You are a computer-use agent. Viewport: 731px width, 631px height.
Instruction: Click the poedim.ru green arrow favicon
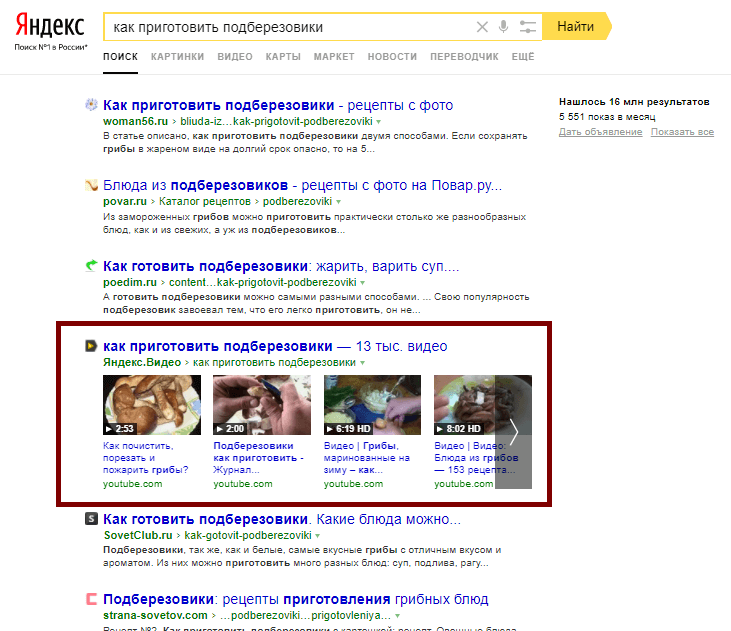pos(91,265)
